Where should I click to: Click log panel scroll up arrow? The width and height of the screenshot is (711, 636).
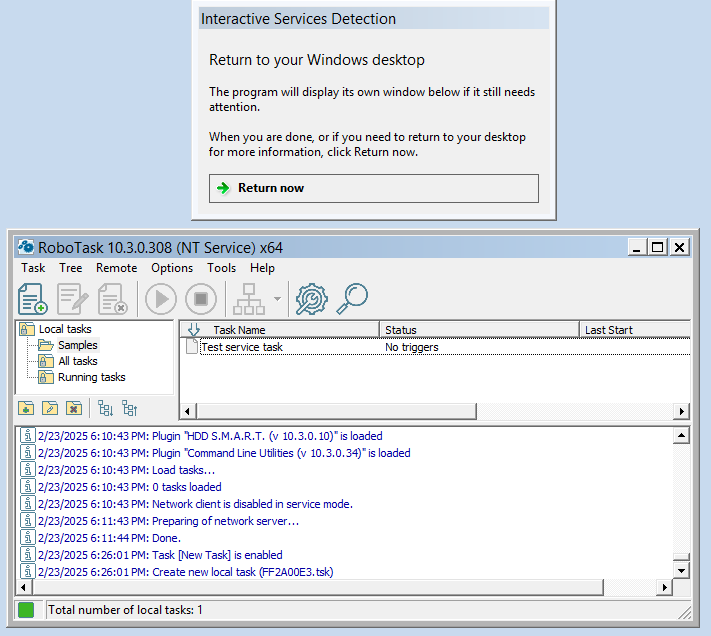tap(681, 436)
